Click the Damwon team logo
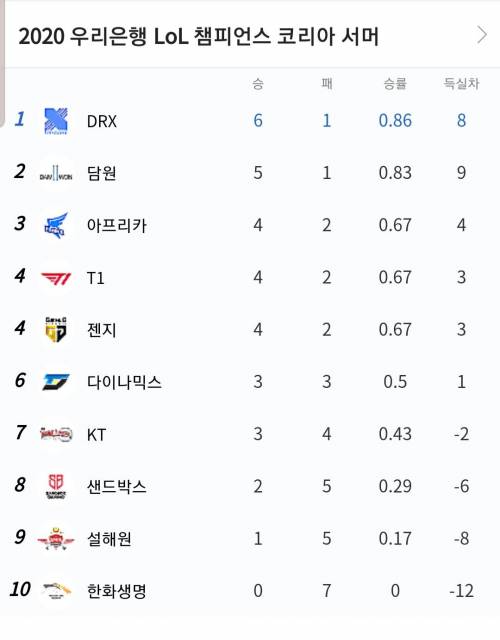Viewport: 500px width, 640px height. tap(56, 173)
